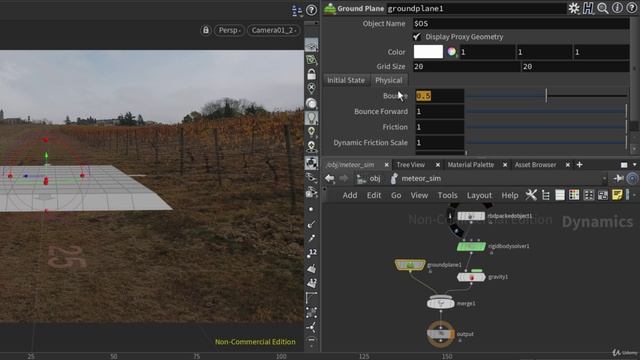Open the Persp viewport dropdown

[x=229, y=30]
